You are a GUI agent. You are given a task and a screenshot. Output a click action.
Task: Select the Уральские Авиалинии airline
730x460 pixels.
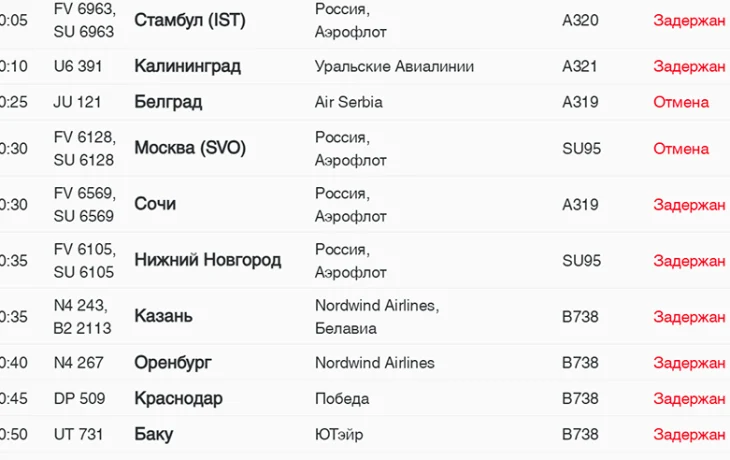pyautogui.click(x=394, y=67)
